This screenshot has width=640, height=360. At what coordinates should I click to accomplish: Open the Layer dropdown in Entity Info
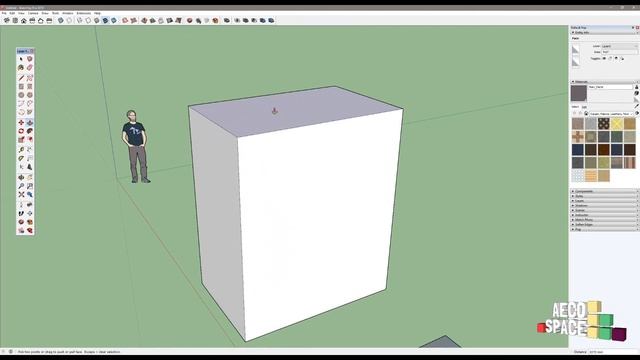pyautogui.click(x=619, y=46)
